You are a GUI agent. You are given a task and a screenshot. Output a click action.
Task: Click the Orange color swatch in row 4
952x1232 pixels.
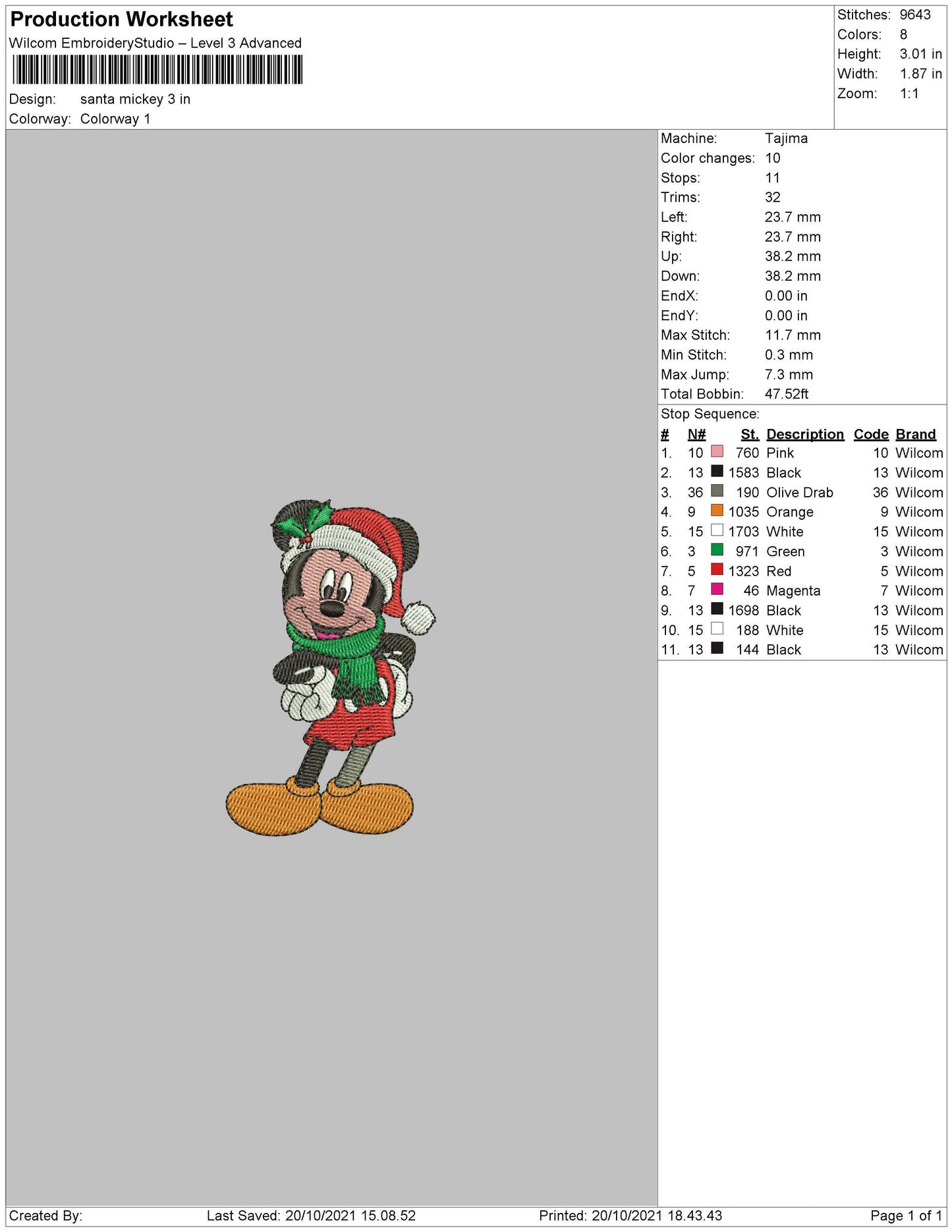coord(717,511)
